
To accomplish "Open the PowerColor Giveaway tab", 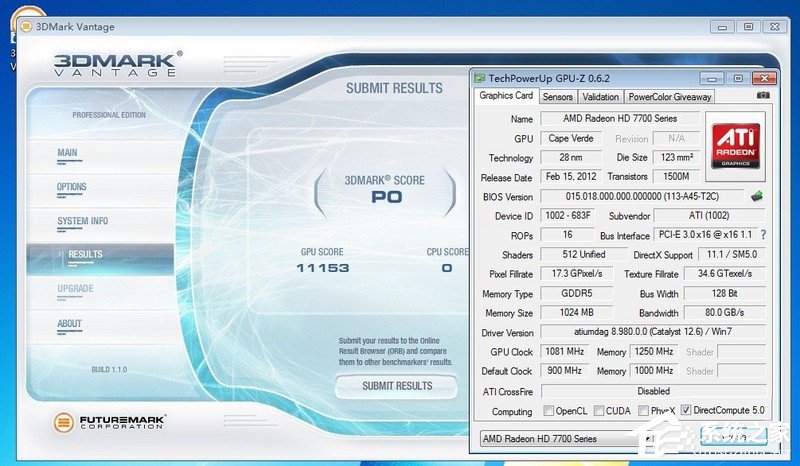I will 670,96.
